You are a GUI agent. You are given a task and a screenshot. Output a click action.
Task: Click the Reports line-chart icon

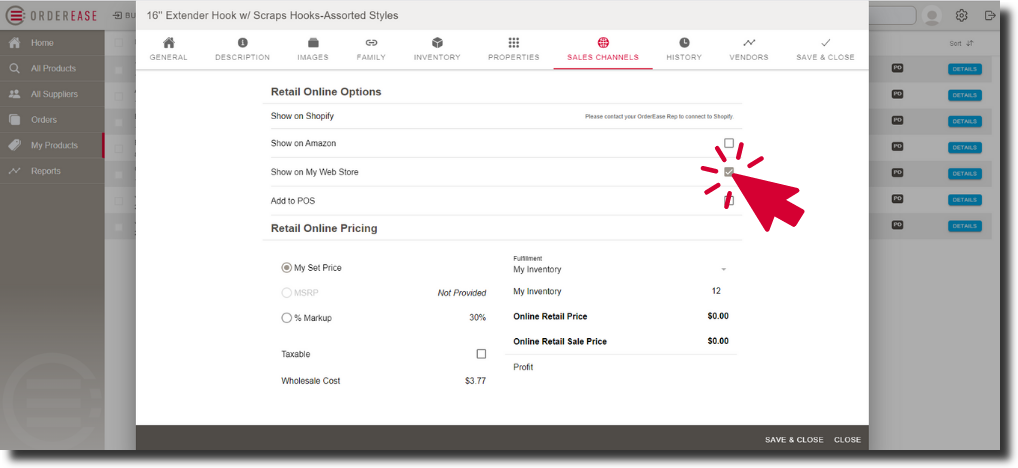click(x=14, y=171)
